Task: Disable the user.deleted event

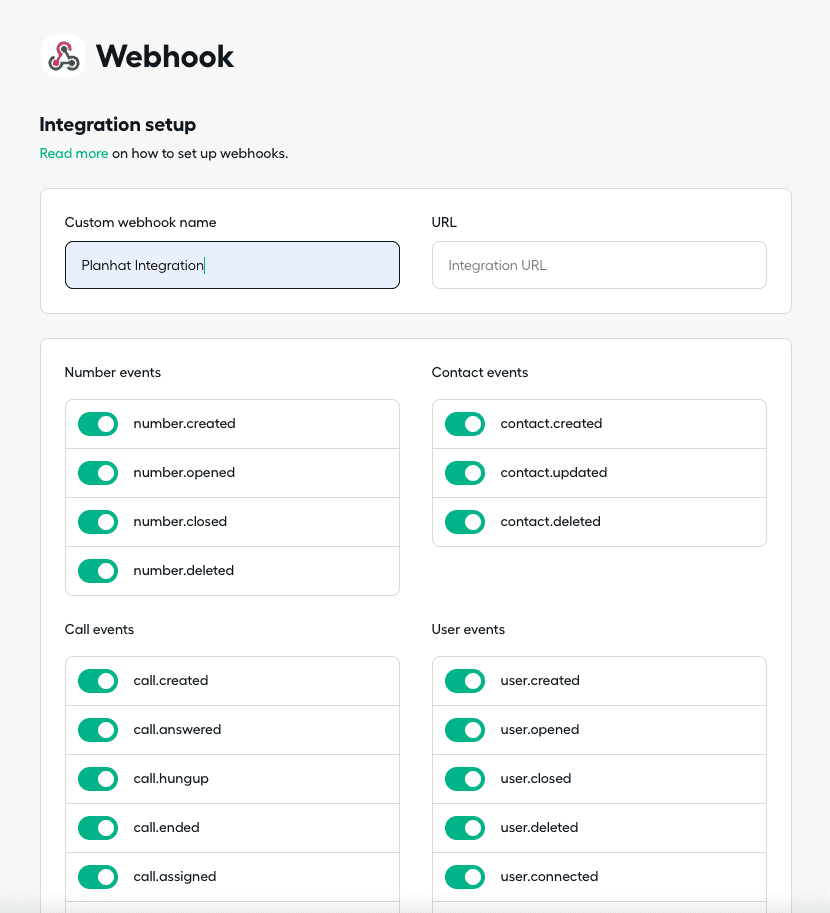Action: (x=465, y=828)
